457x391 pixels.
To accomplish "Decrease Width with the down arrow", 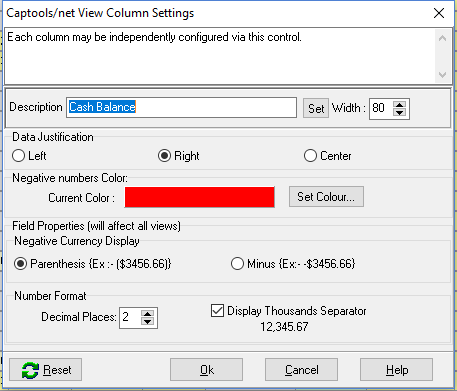I will pyautogui.click(x=399, y=112).
